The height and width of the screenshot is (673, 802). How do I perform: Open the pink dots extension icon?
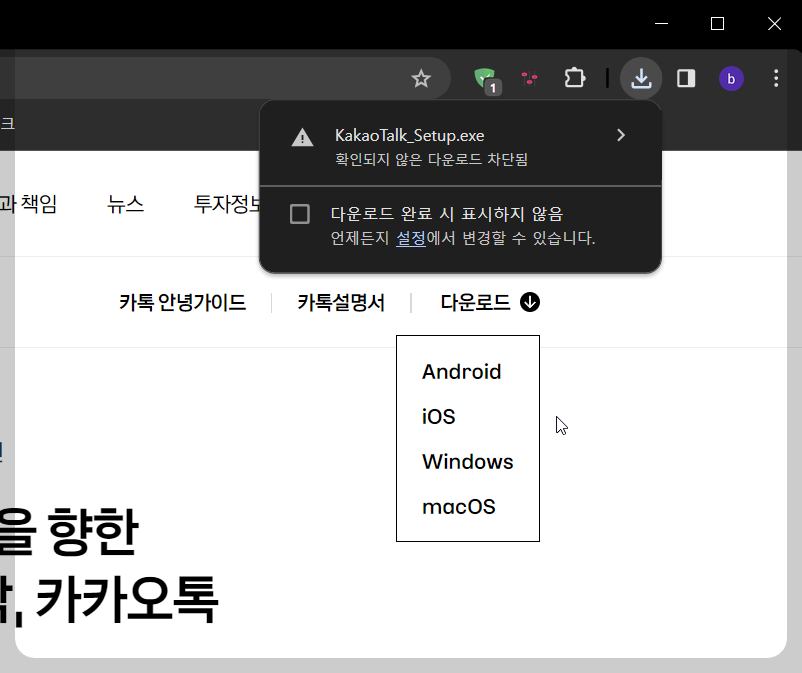pyautogui.click(x=529, y=78)
